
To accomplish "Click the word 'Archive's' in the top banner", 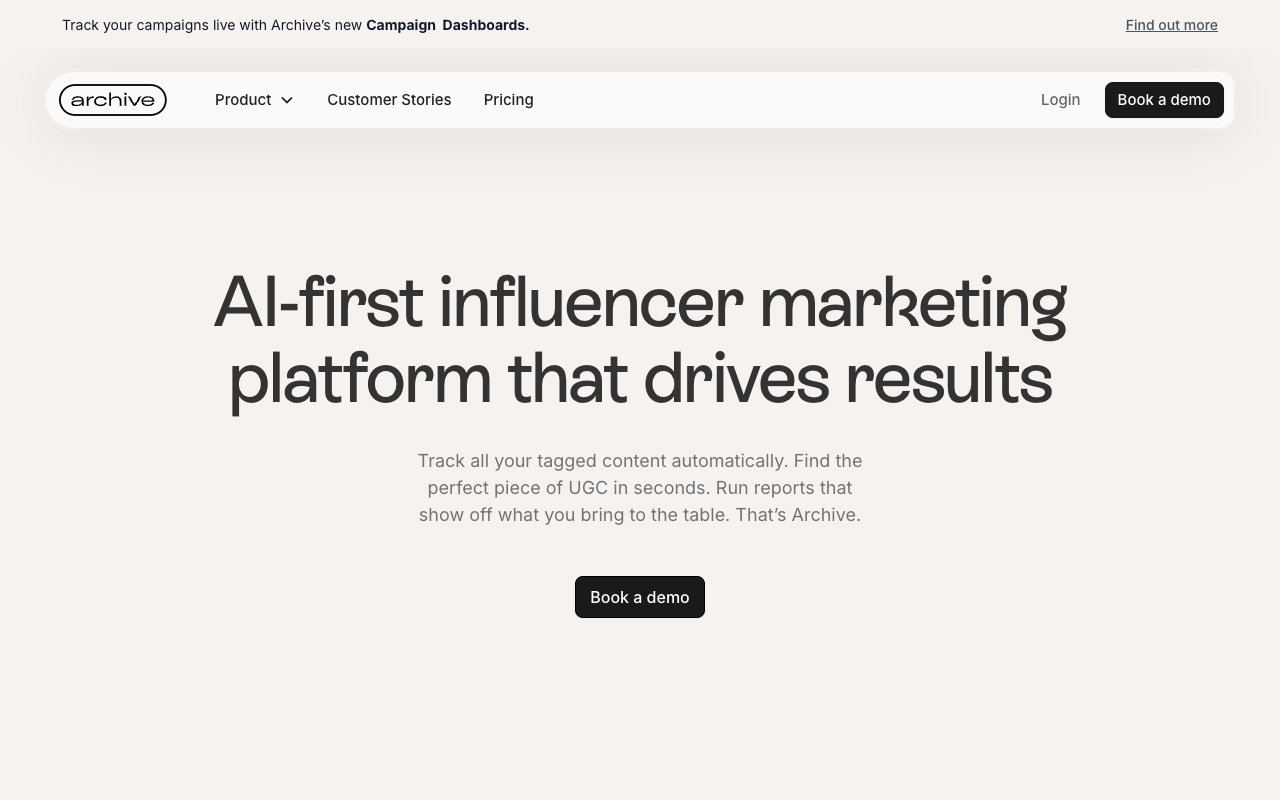I will point(301,25).
